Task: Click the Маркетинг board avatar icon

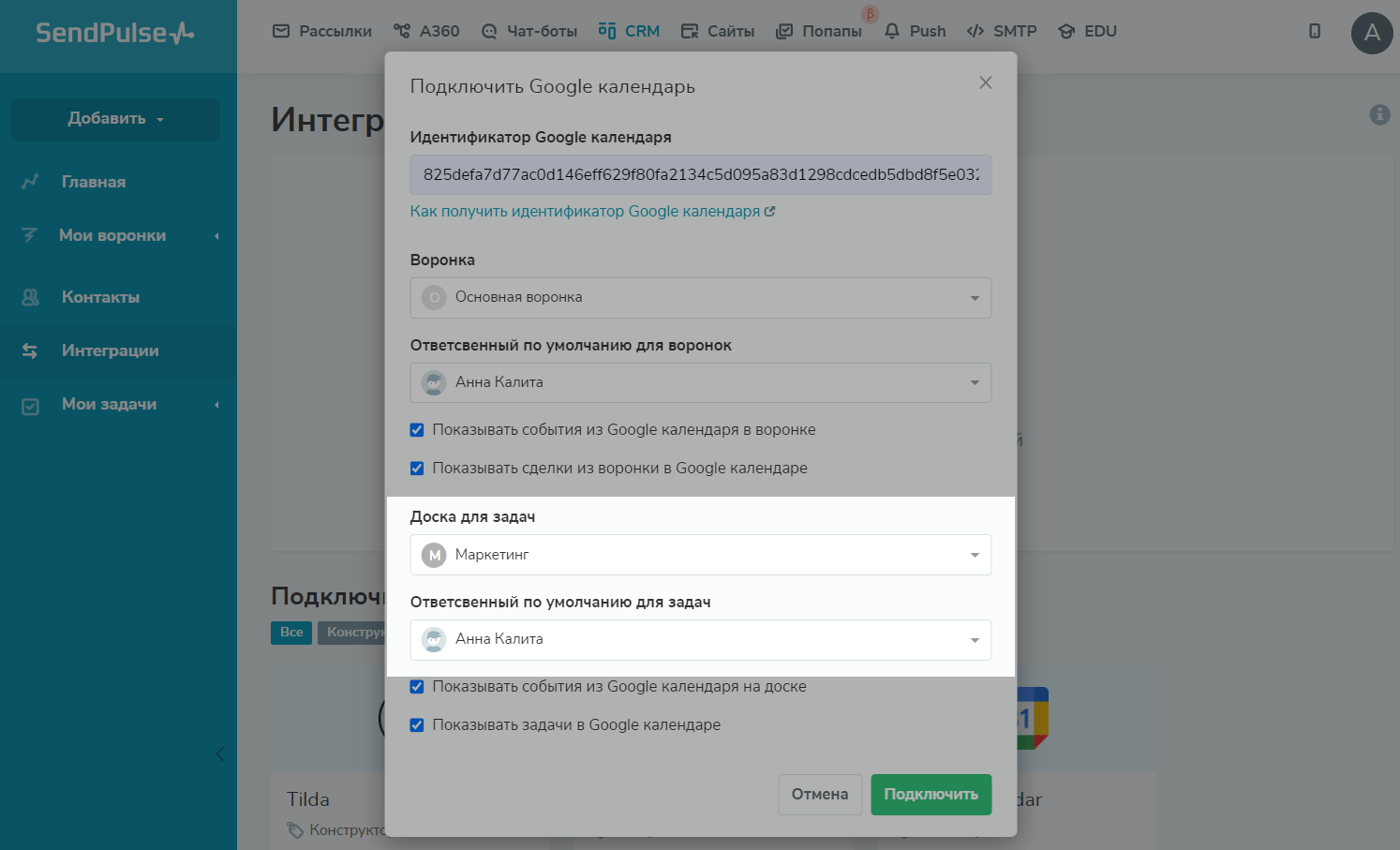Action: click(x=434, y=555)
